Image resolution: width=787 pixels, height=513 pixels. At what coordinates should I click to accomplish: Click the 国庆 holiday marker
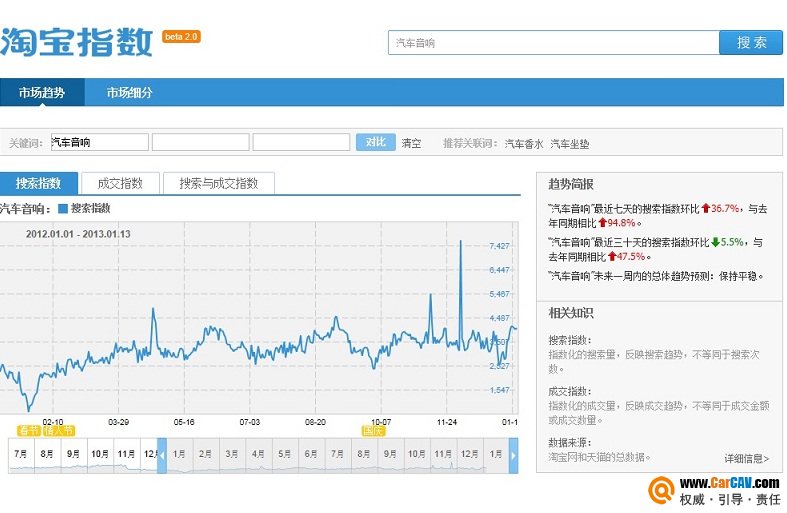pos(373,431)
